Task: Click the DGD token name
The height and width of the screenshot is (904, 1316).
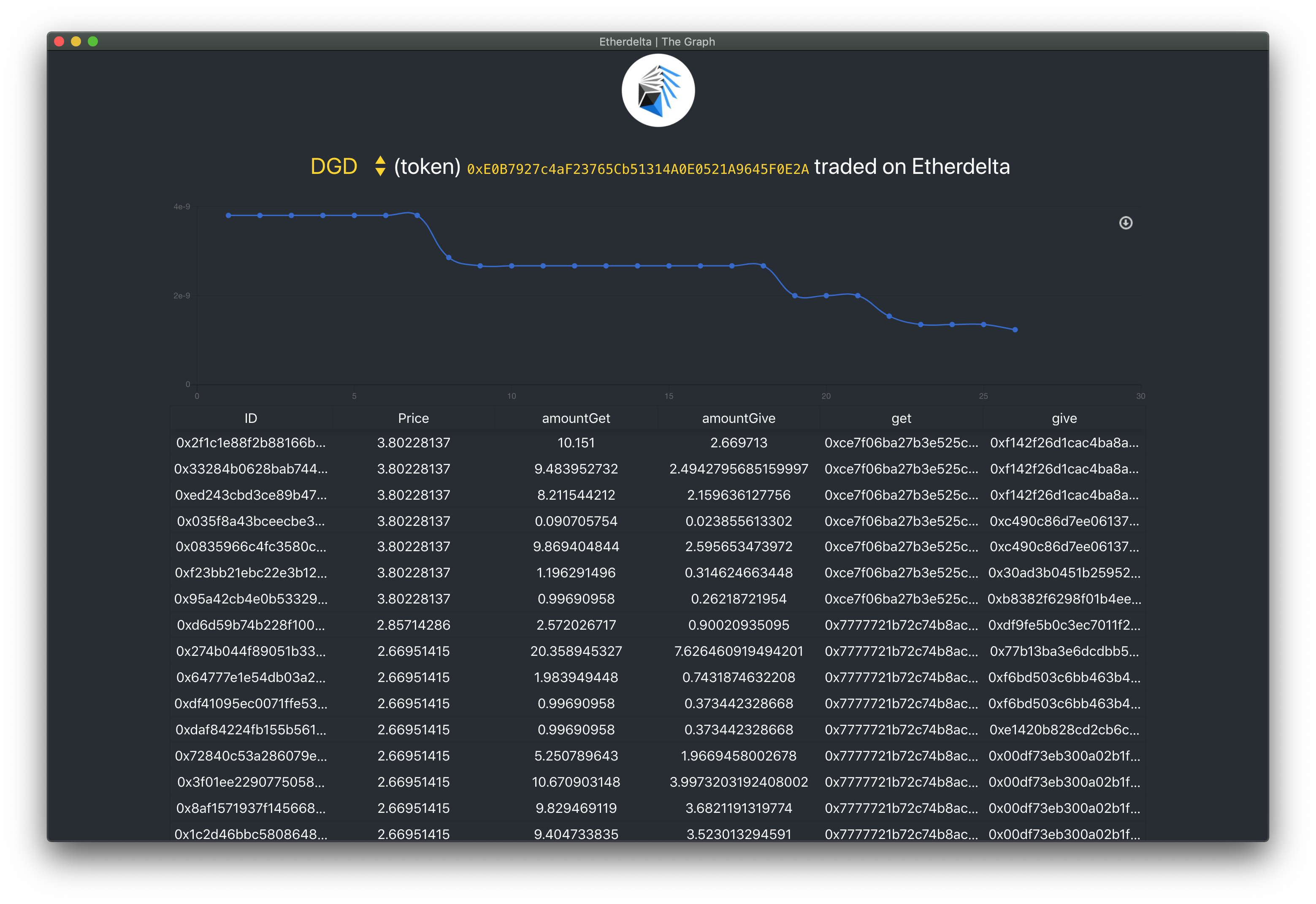Action: (x=334, y=167)
